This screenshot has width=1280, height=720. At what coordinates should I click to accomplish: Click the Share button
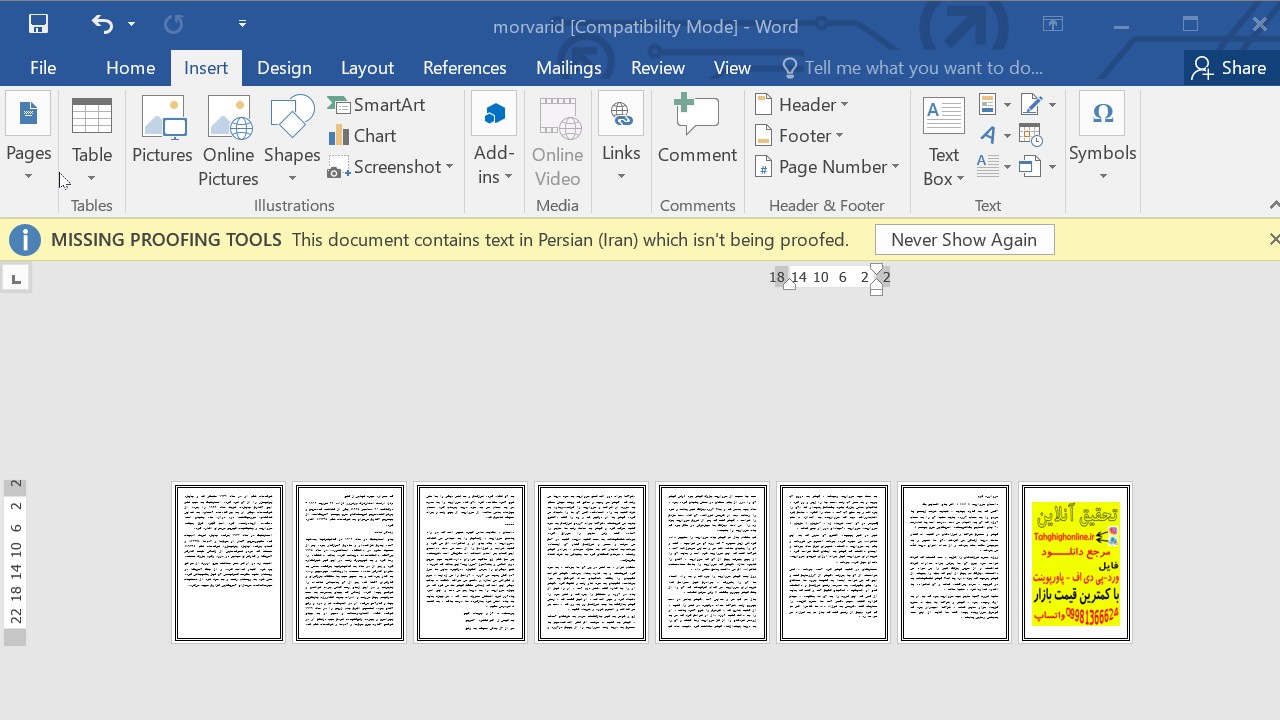click(1229, 68)
